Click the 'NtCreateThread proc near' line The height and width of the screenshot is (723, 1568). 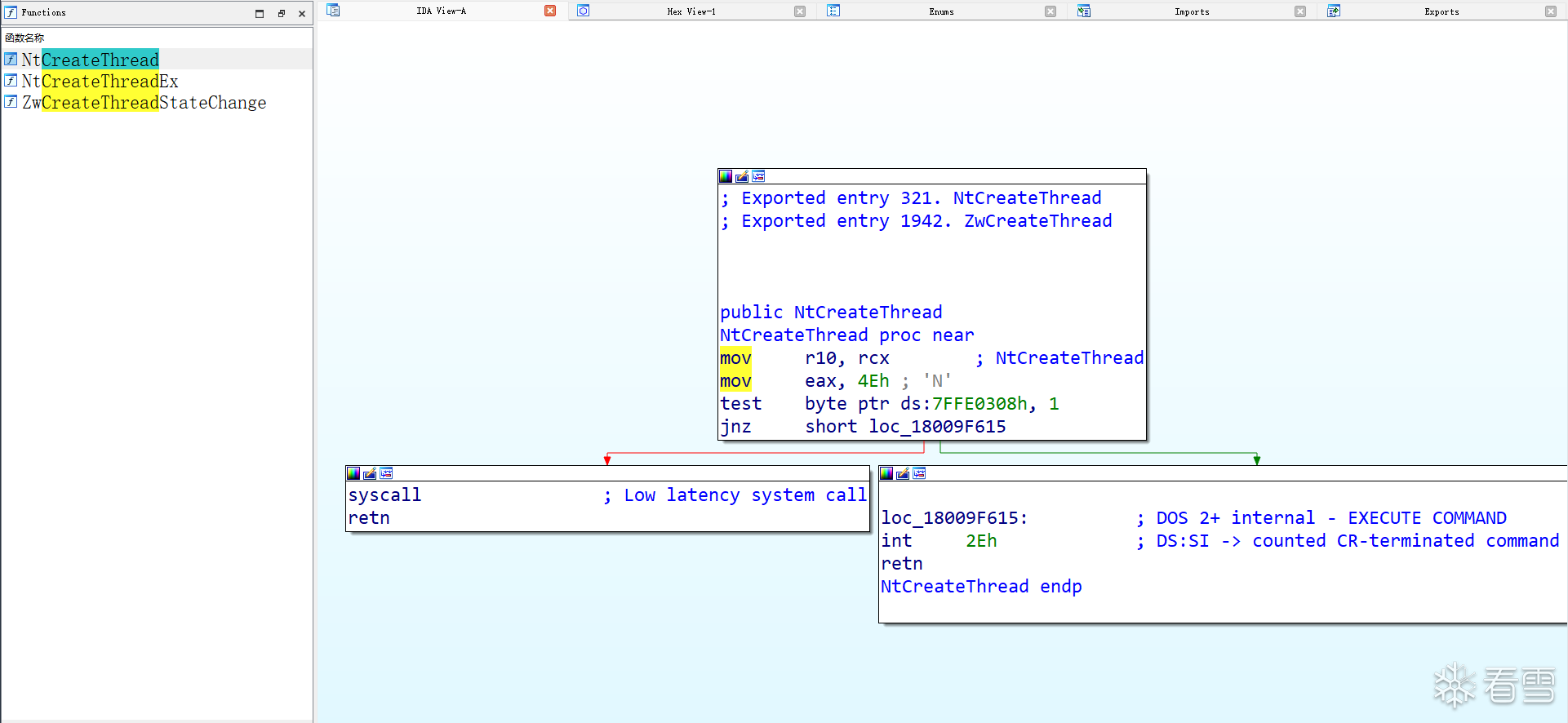pyautogui.click(x=846, y=335)
